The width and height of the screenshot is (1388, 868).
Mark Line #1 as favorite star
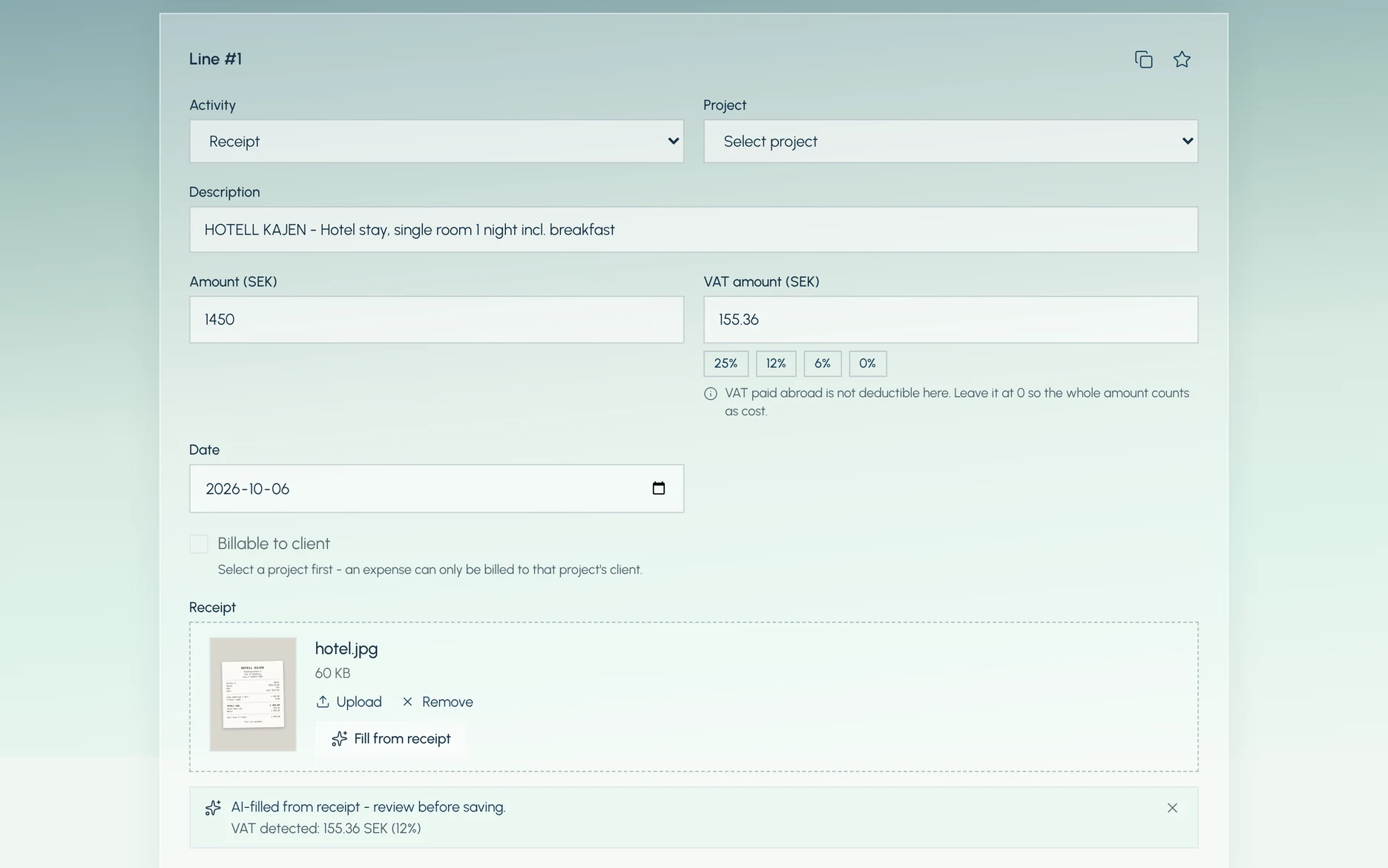[1182, 59]
